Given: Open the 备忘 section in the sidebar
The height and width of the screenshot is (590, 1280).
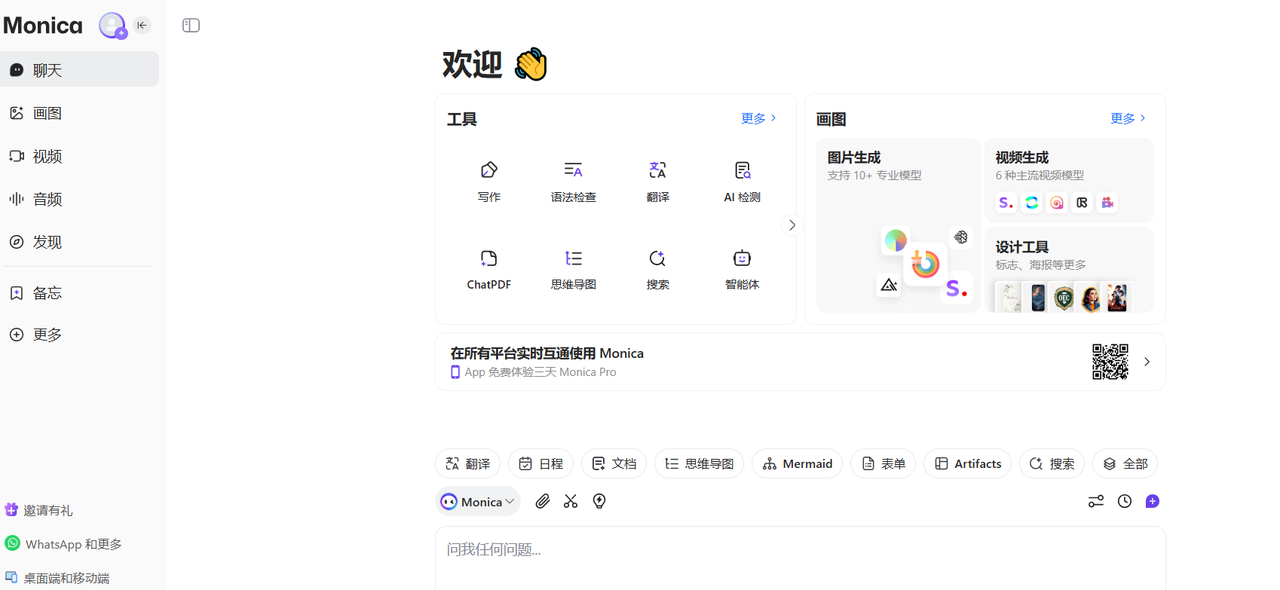Looking at the screenshot, I should [79, 293].
